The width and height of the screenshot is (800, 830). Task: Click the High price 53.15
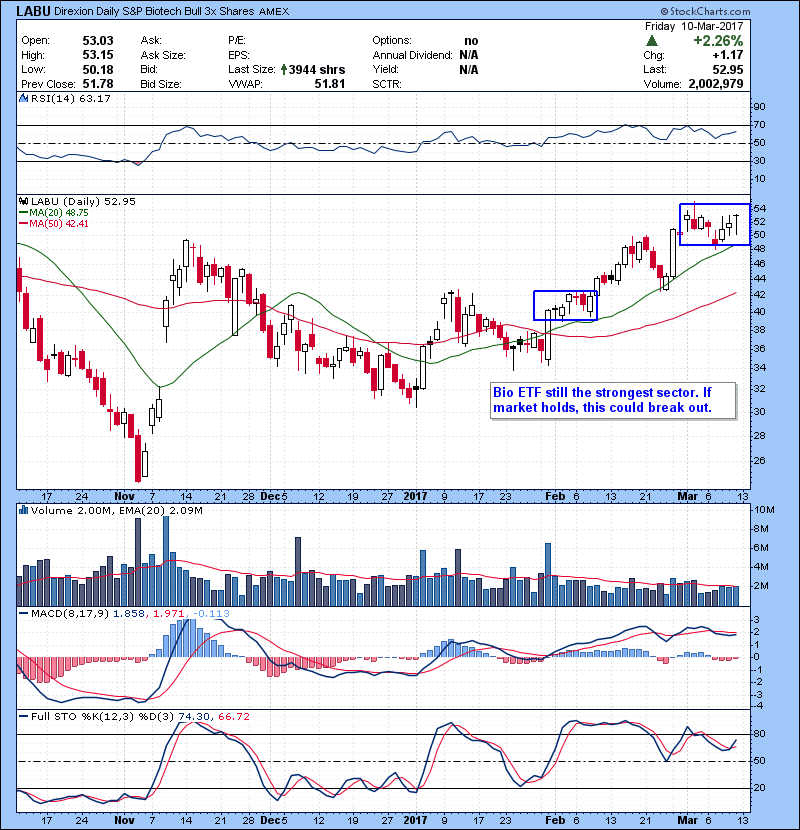pos(98,55)
